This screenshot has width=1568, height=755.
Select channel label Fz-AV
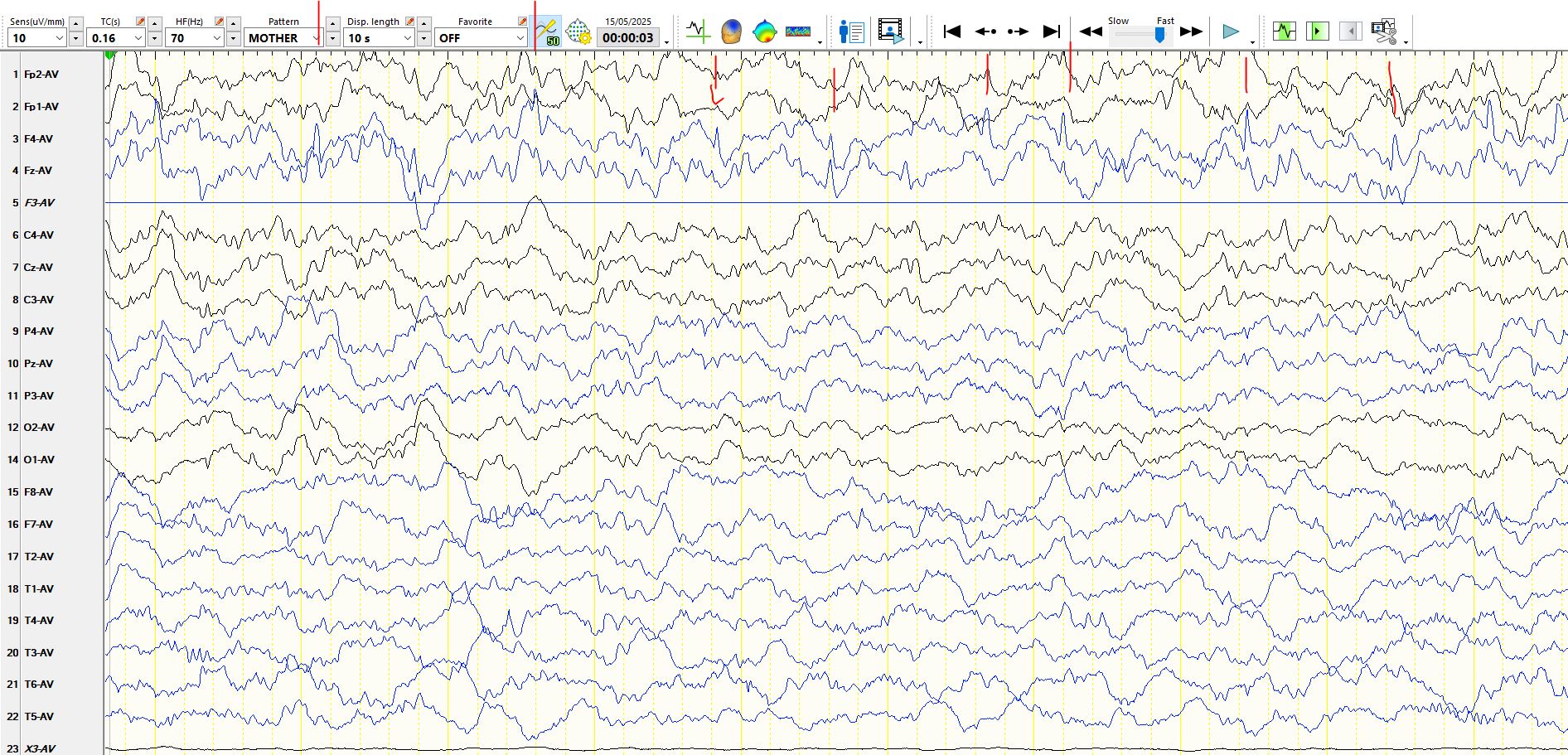[x=38, y=171]
